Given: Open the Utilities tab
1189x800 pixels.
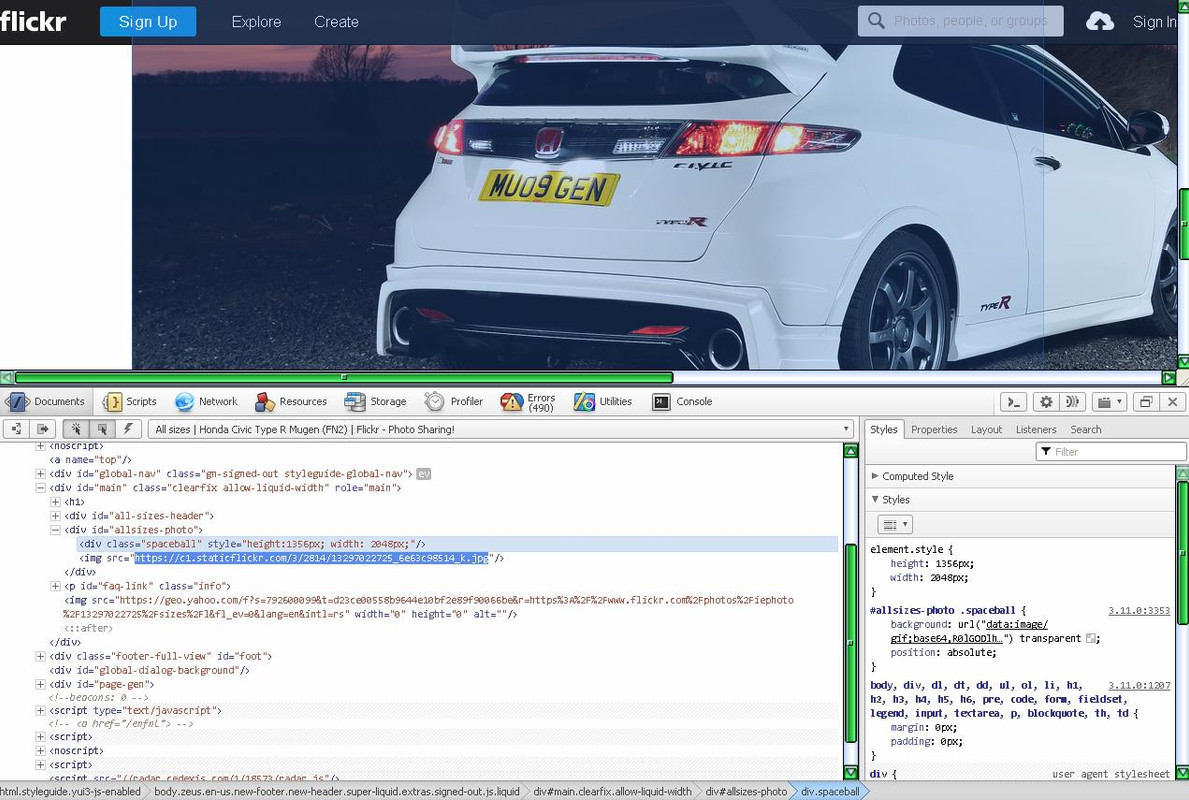Looking at the screenshot, I should click(603, 402).
